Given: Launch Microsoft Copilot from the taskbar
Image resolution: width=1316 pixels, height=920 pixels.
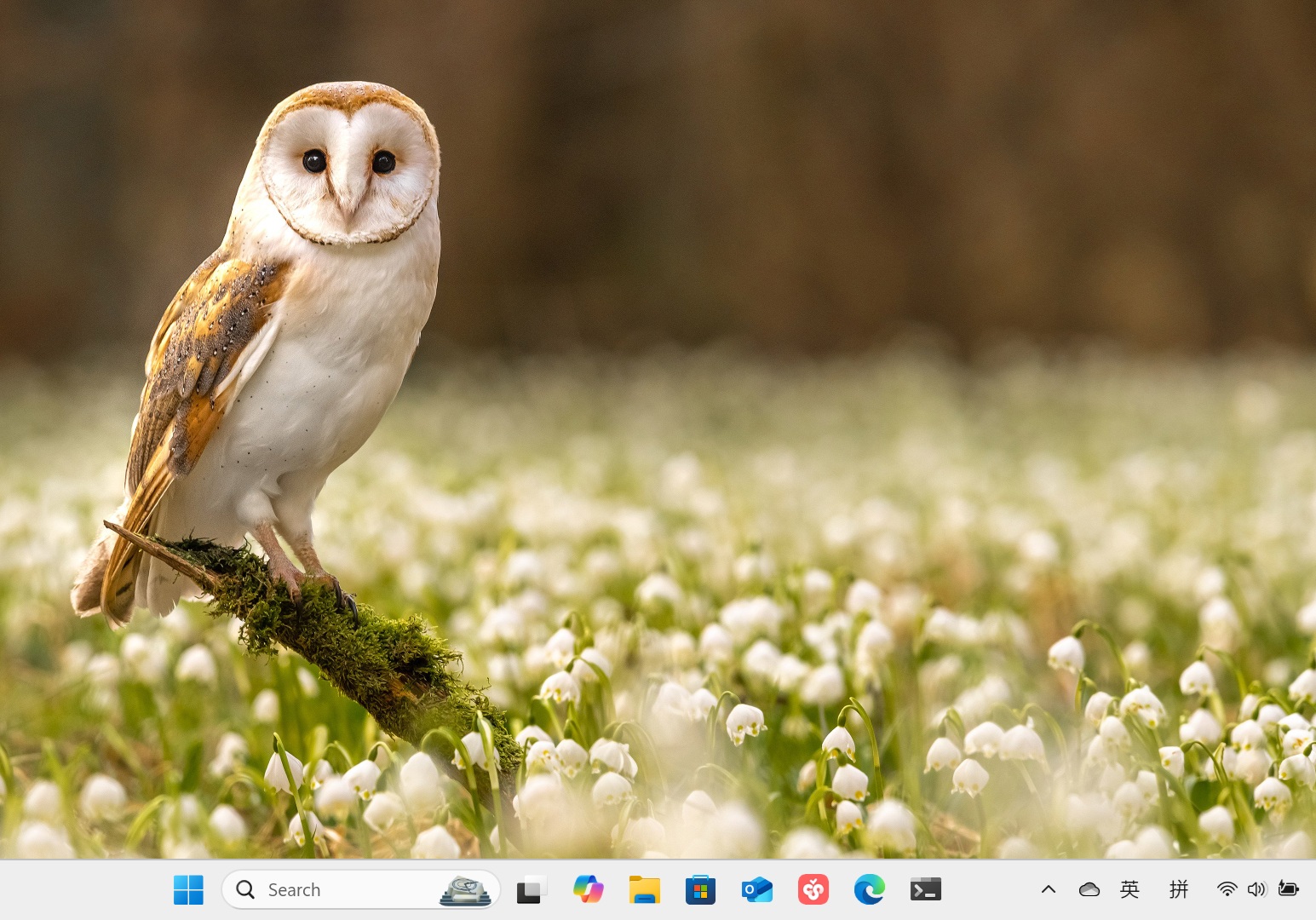Looking at the screenshot, I should [588, 890].
